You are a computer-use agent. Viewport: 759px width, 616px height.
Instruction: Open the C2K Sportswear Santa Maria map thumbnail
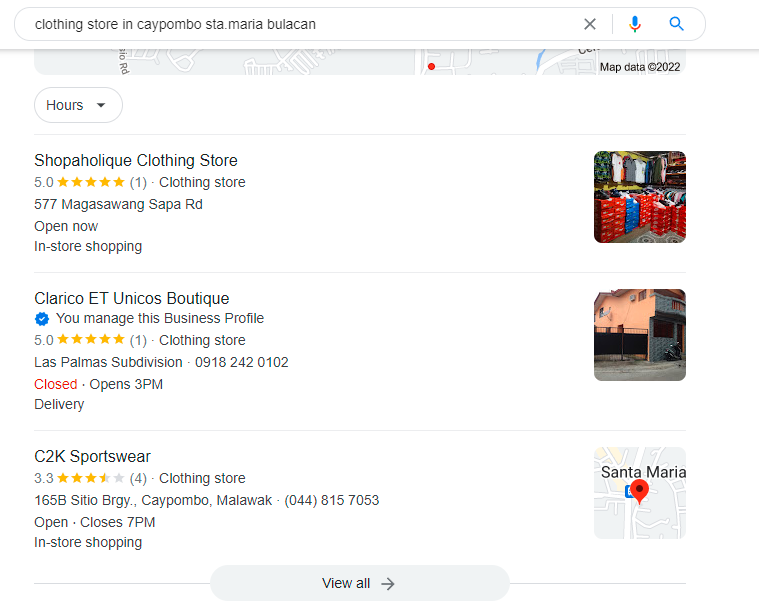(640, 493)
